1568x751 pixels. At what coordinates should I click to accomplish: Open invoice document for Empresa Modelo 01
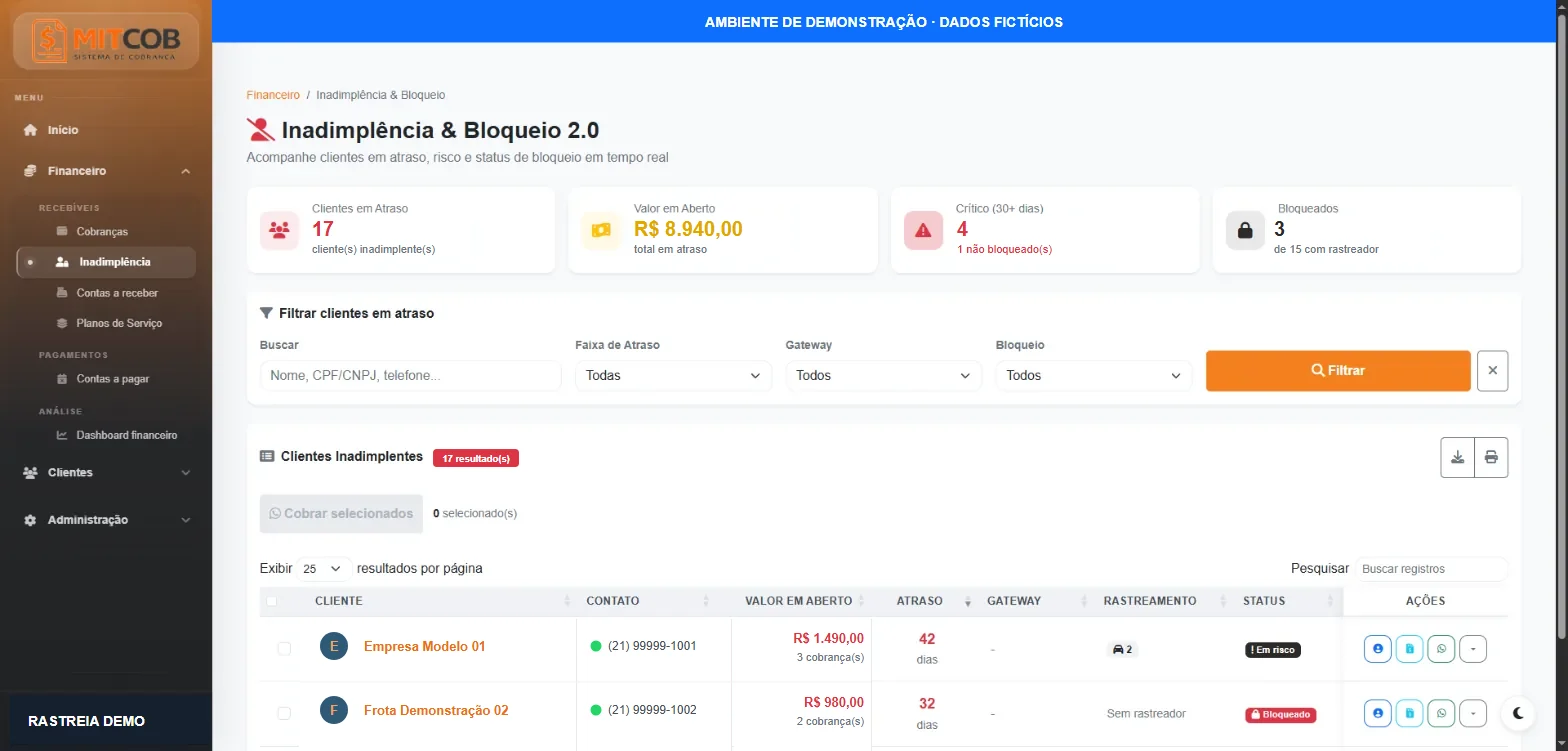[1409, 649]
